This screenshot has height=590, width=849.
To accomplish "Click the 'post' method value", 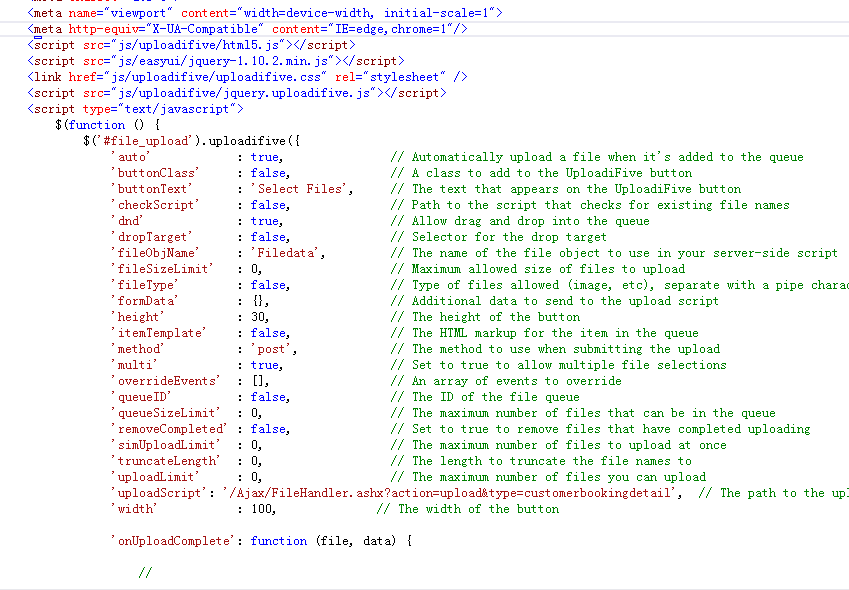I will pyautogui.click(x=271, y=349).
